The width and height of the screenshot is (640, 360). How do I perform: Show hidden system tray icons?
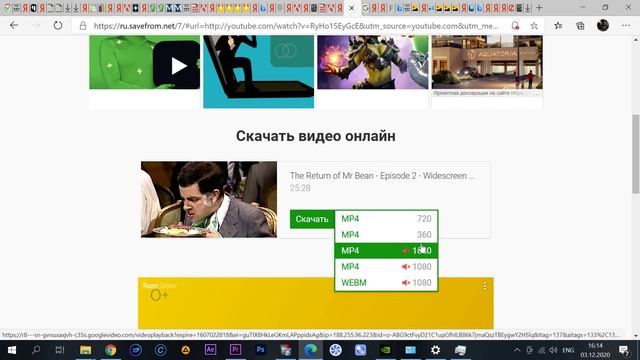[517, 350]
